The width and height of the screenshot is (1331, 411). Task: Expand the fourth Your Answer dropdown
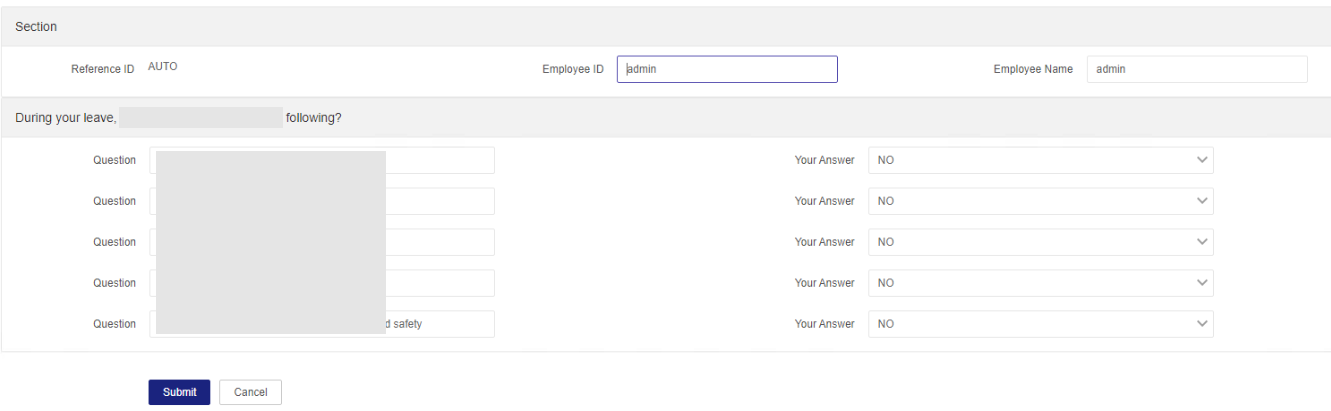point(1040,283)
